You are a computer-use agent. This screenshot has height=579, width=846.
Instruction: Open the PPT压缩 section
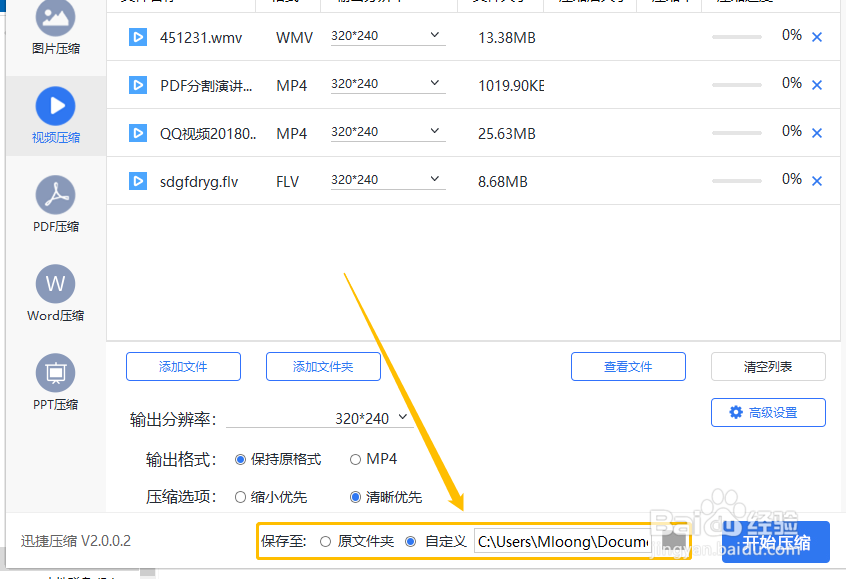pyautogui.click(x=56, y=383)
